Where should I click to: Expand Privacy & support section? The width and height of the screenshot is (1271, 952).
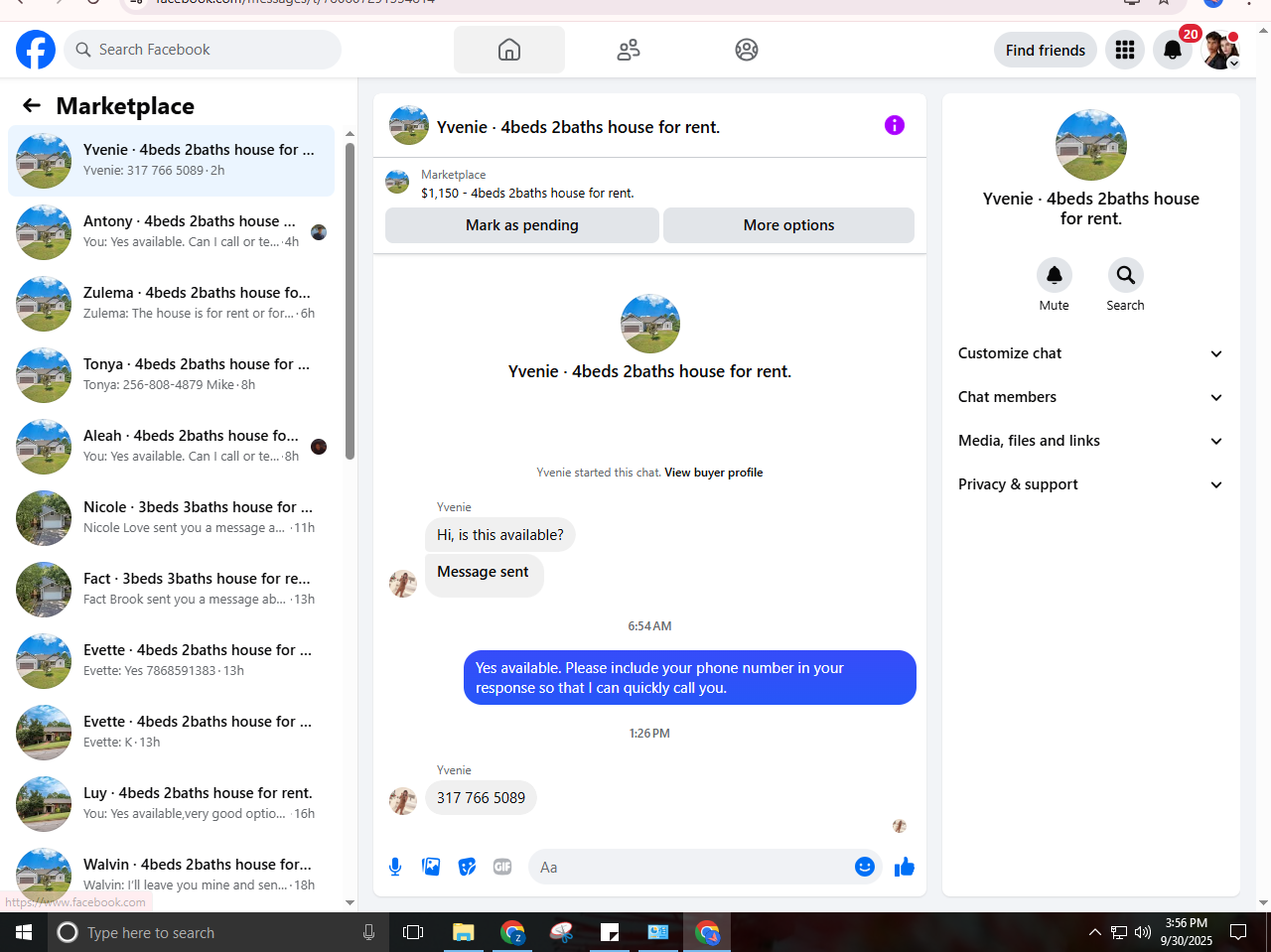click(x=1090, y=484)
